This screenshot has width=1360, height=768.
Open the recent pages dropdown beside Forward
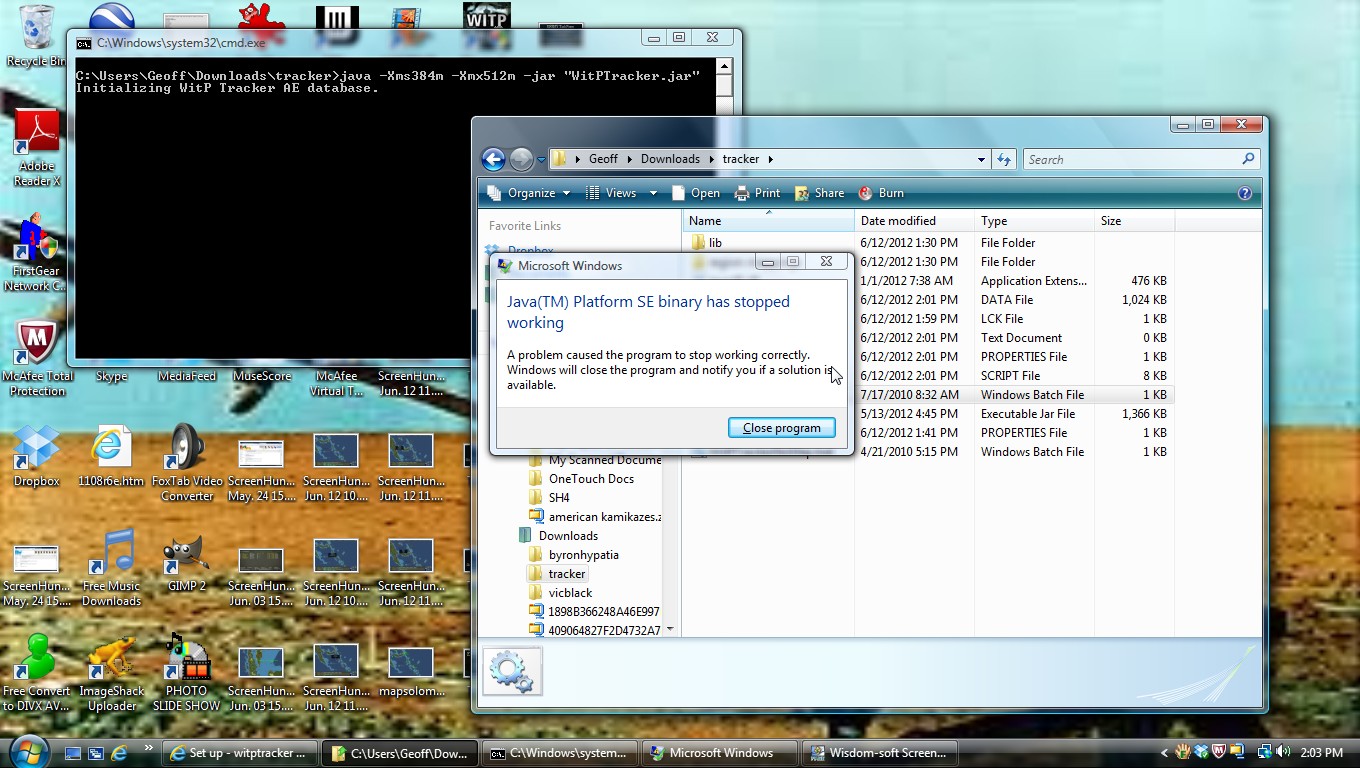[x=541, y=159]
